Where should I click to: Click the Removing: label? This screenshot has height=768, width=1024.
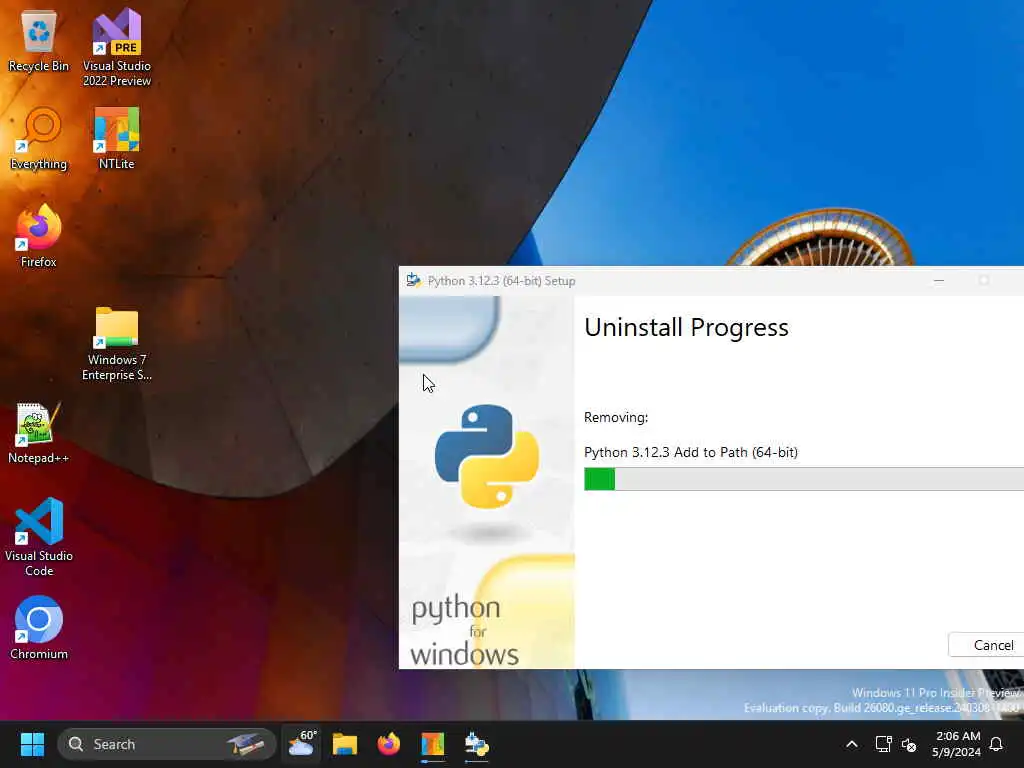tap(616, 417)
